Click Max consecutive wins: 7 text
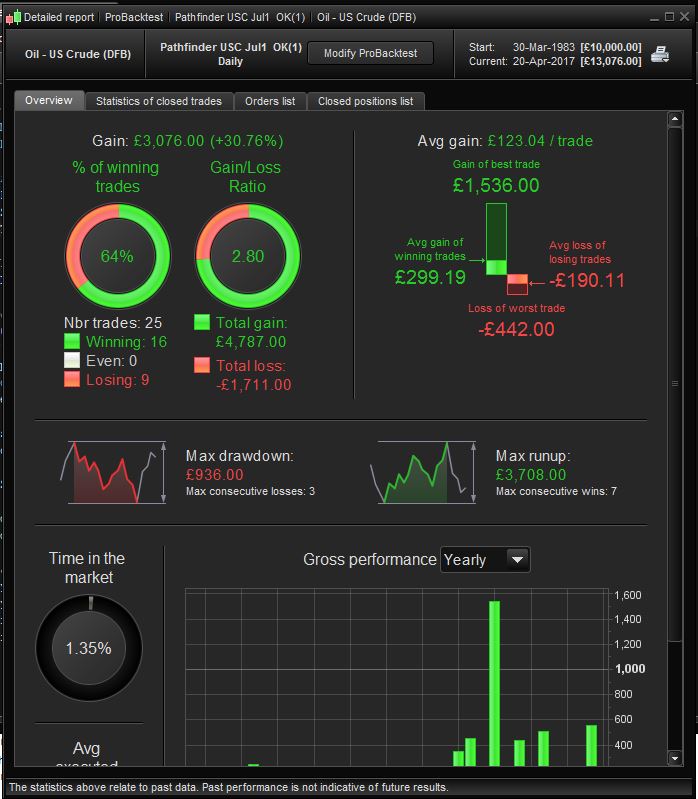The height and width of the screenshot is (799, 698). coord(556,491)
